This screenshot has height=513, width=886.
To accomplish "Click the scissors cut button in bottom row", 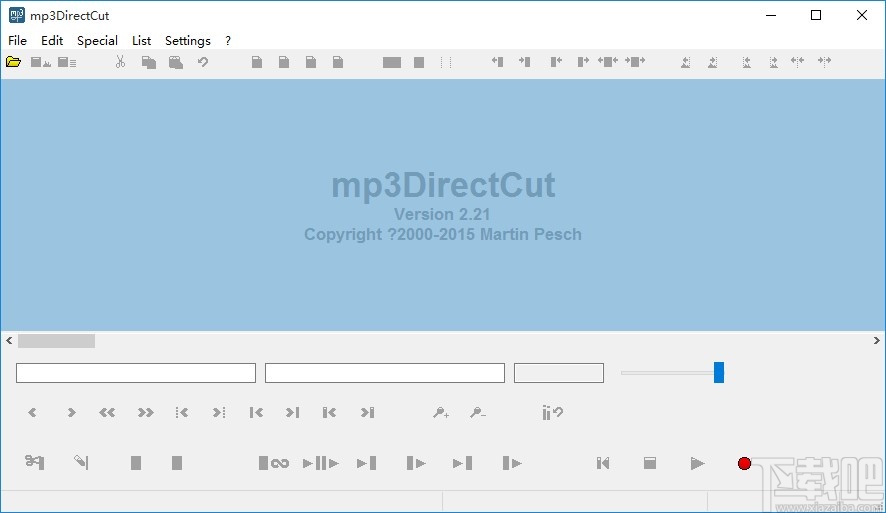I will coord(34,462).
